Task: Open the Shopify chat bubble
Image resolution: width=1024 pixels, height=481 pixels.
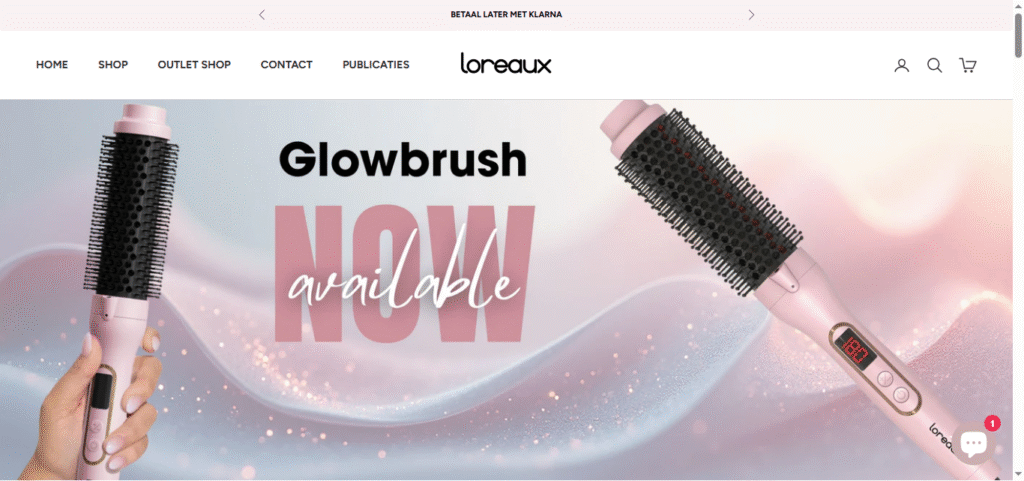Action: tap(973, 444)
